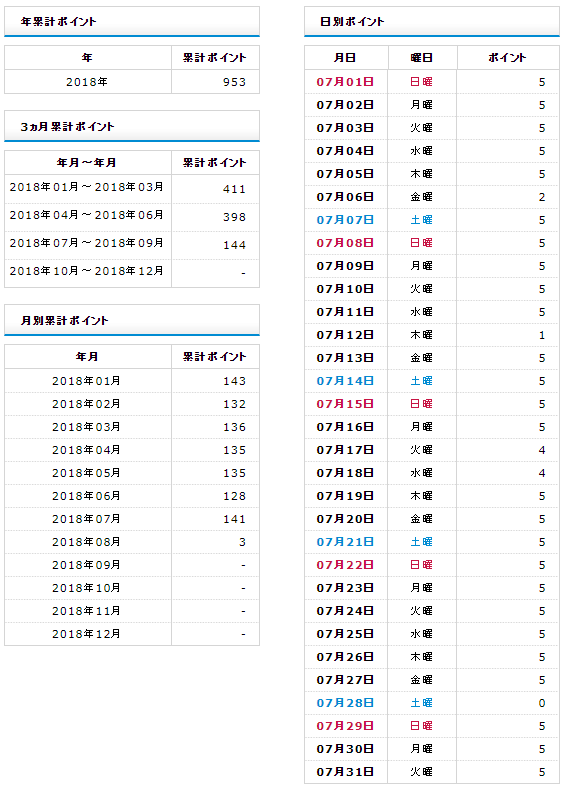Select the 07月31日 daily row
Viewport: 566px width, 791px height.
431,772
